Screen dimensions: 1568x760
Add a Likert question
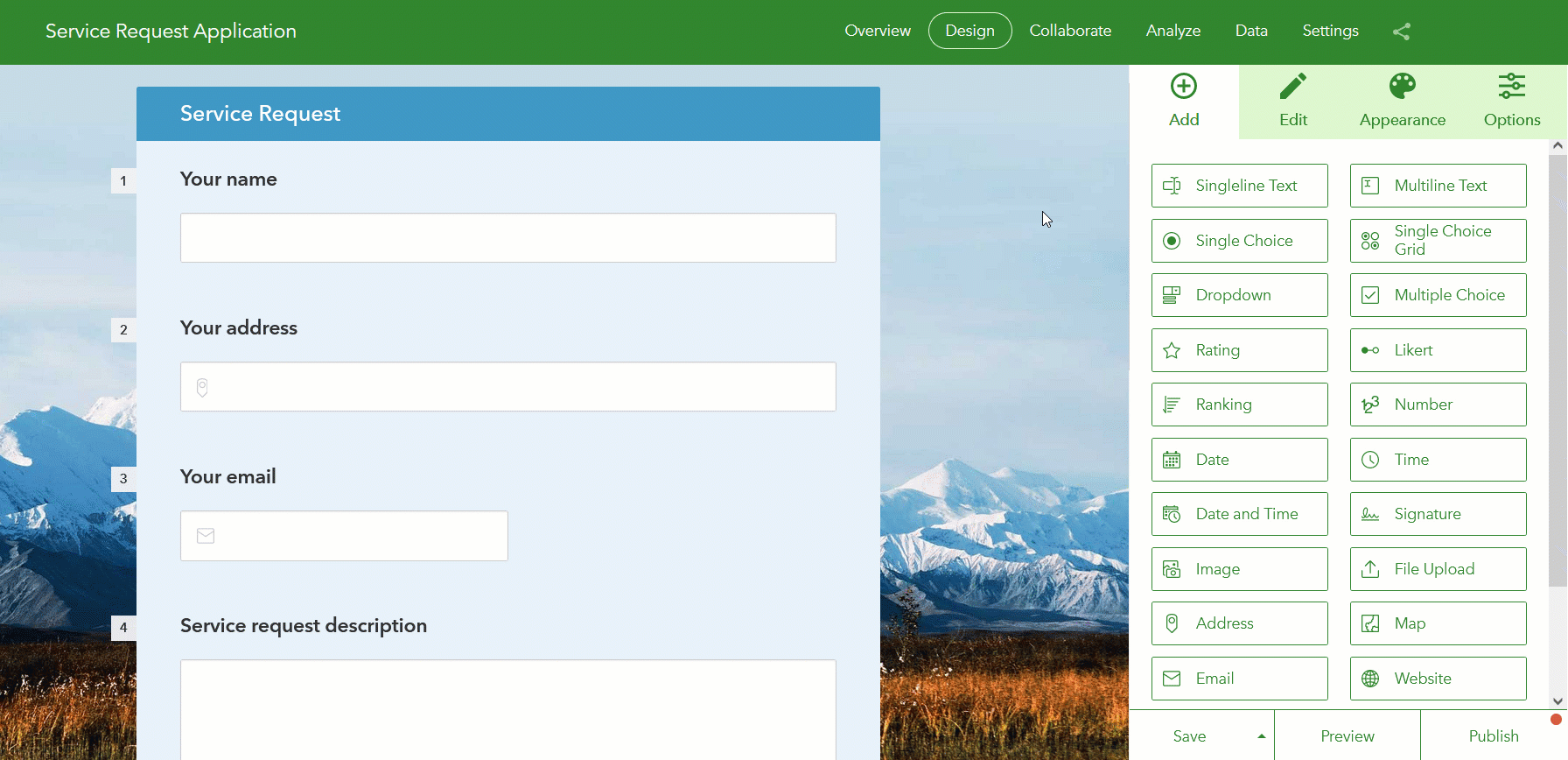(x=1438, y=350)
